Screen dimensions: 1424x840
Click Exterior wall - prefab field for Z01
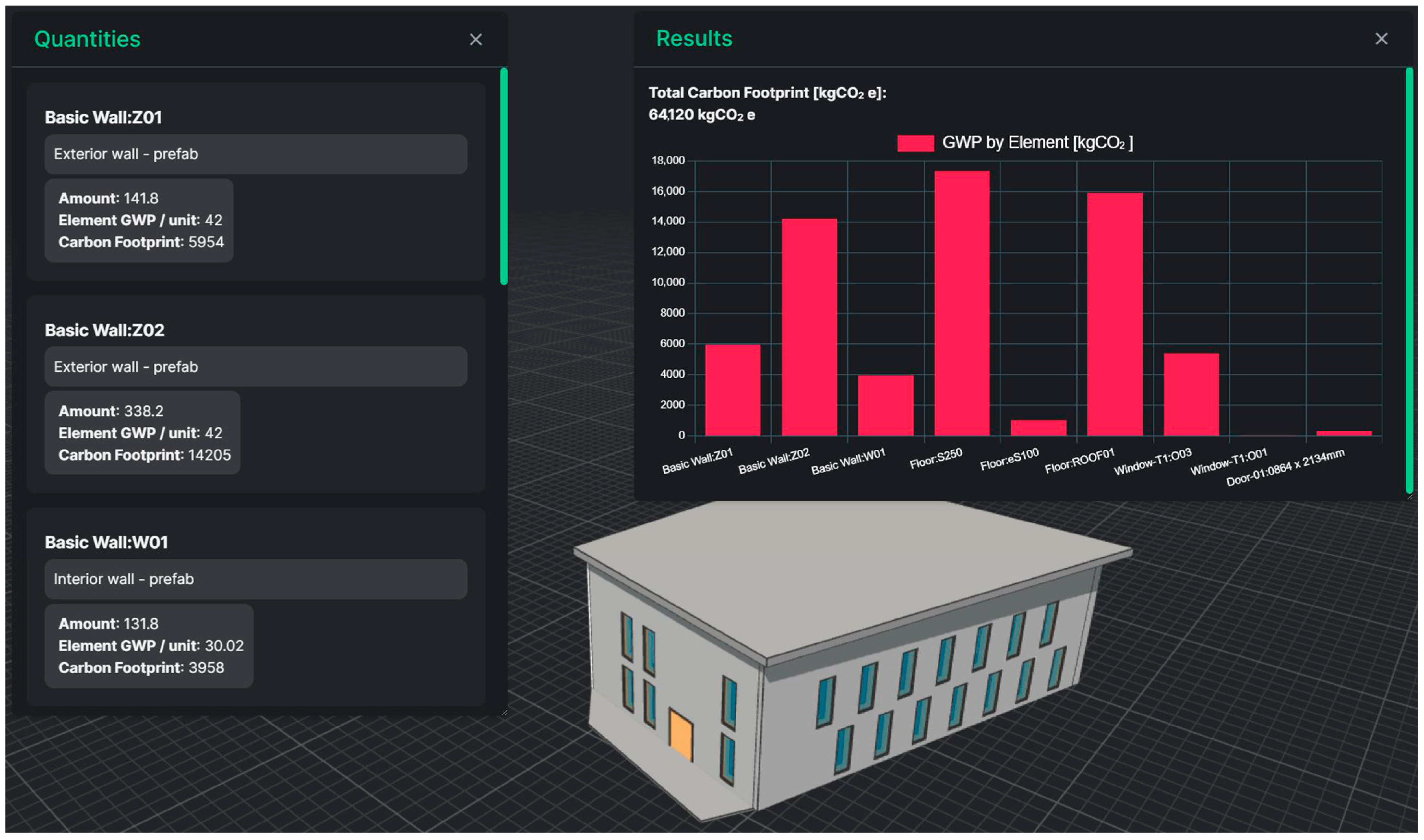click(x=256, y=154)
